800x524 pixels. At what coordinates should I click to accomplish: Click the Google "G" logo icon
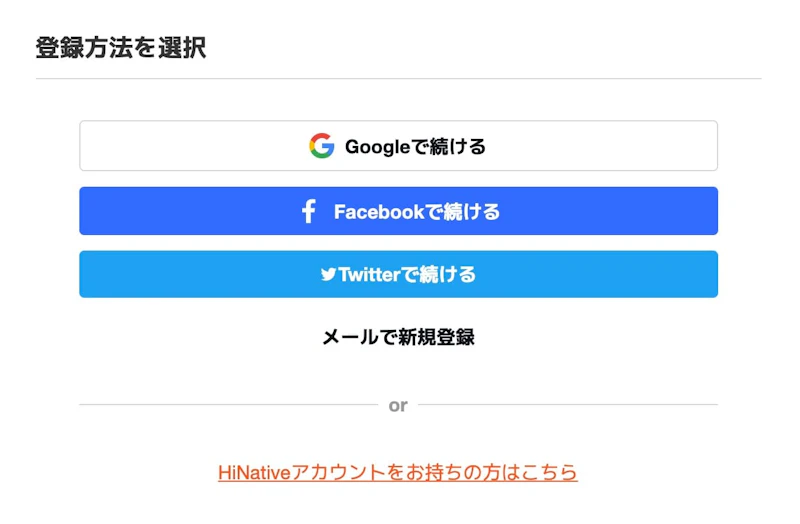[x=321, y=146]
